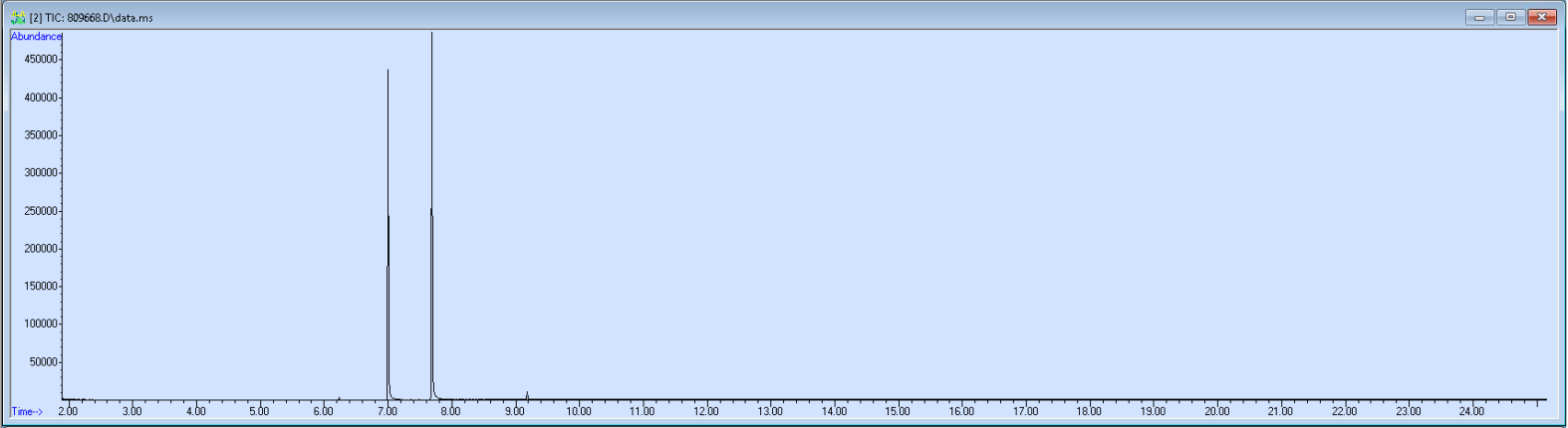Click the 13.00 time axis label
The width and height of the screenshot is (1568, 428).
coord(770,411)
